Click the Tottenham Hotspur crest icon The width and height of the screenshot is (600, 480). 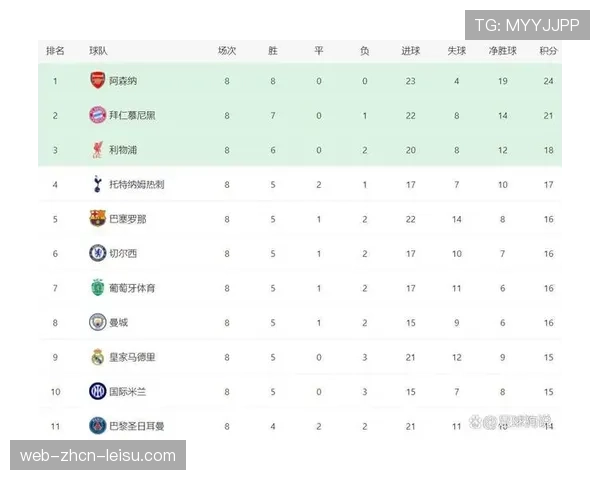[x=97, y=184]
